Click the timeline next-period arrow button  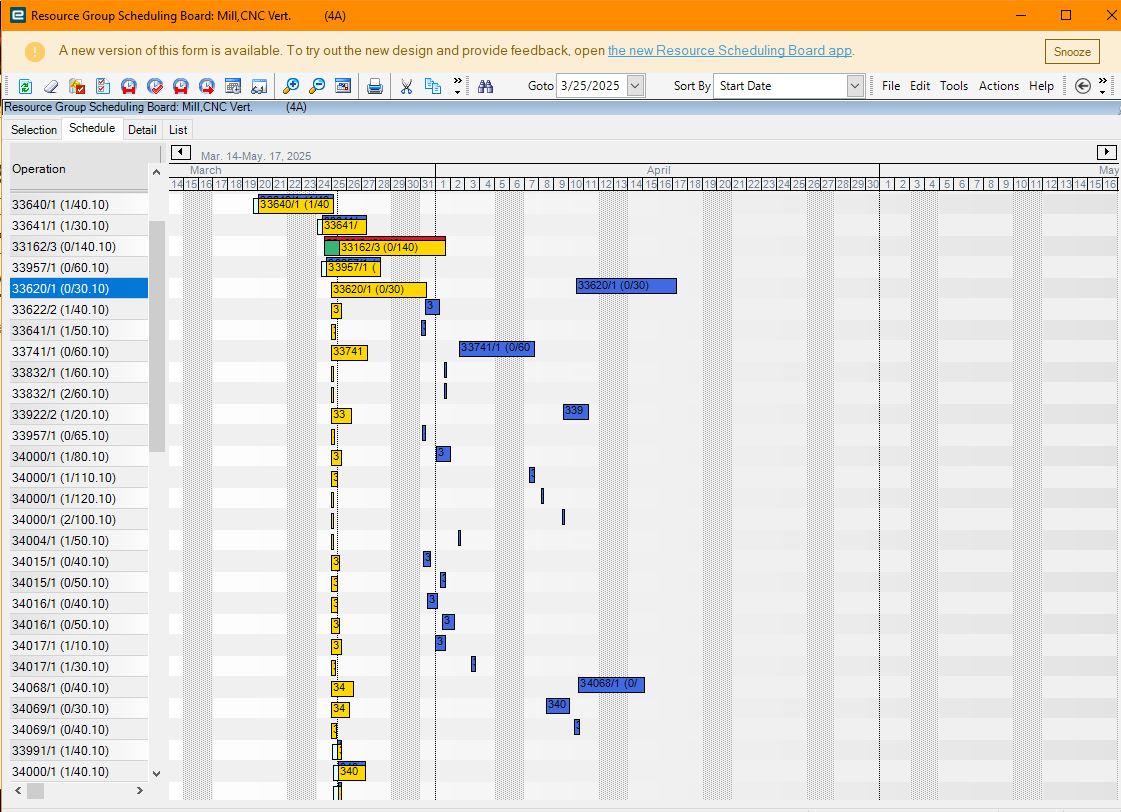click(x=1106, y=152)
